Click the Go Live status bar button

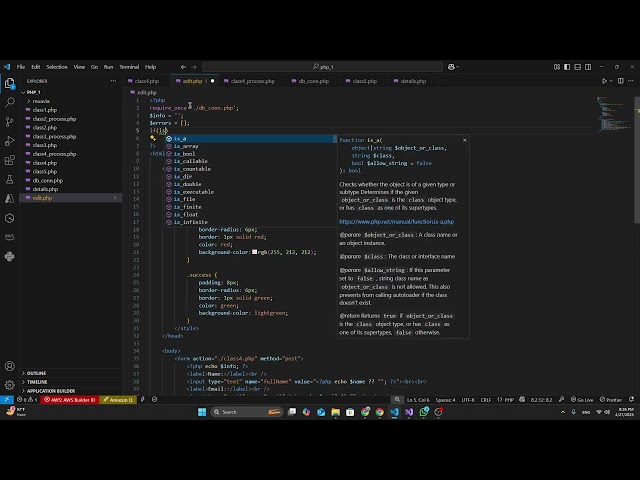(585, 399)
